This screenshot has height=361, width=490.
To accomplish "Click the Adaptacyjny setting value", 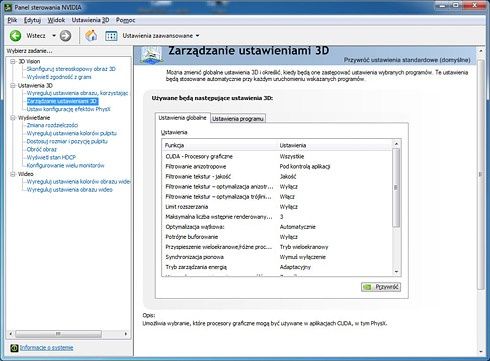I will [295, 267].
